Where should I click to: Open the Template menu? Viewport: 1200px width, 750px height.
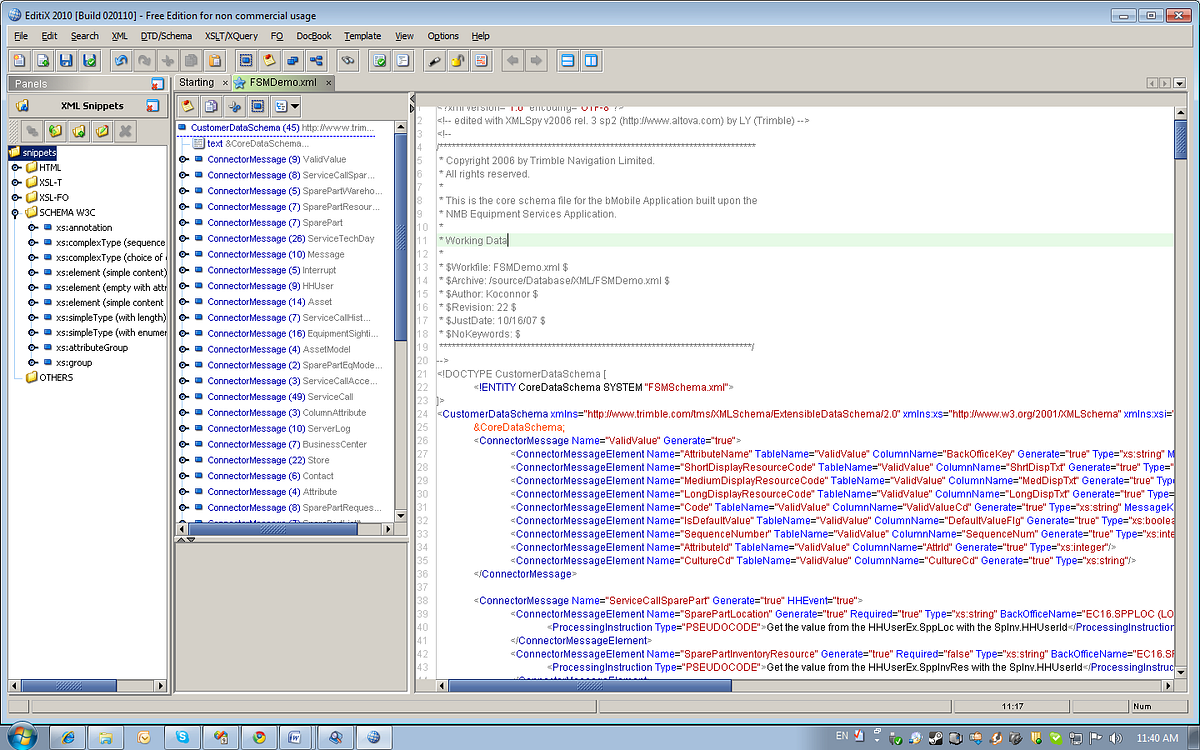click(362, 36)
